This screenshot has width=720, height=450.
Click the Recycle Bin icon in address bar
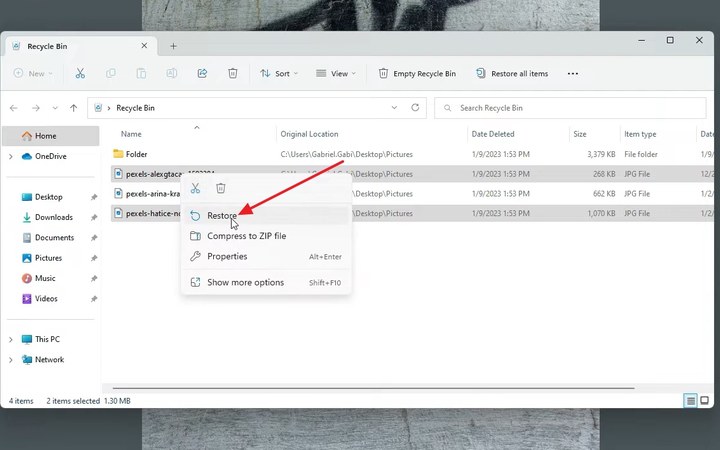click(x=98, y=108)
